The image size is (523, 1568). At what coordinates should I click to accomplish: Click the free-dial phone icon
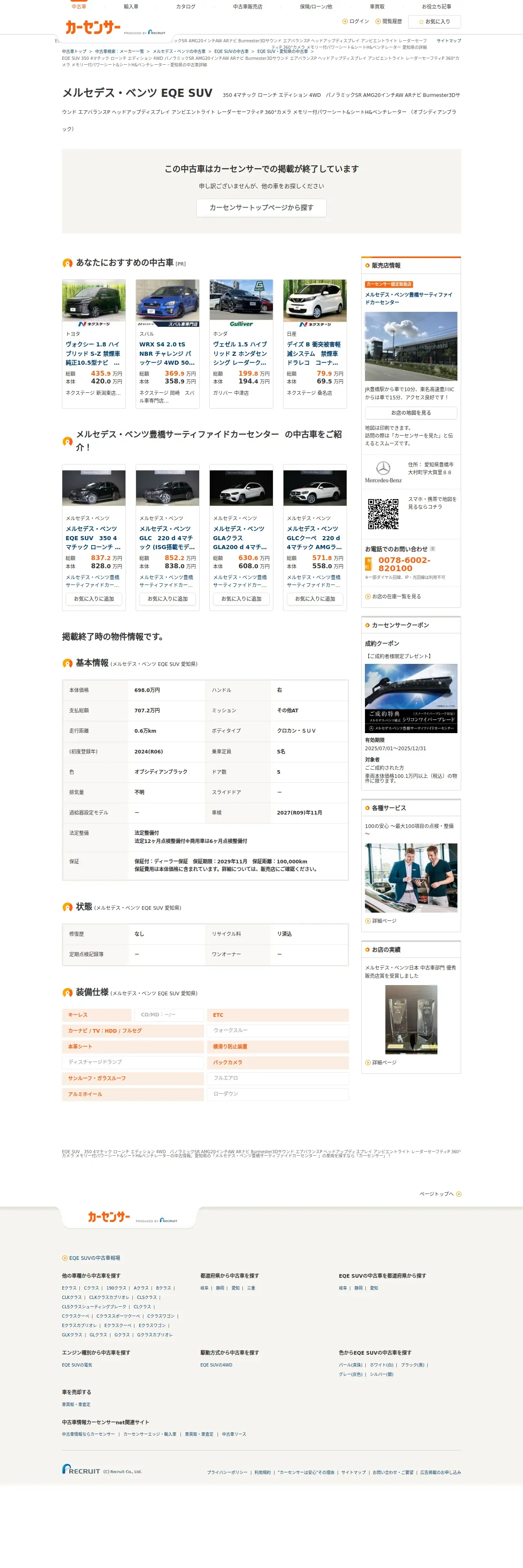pyautogui.click(x=368, y=564)
